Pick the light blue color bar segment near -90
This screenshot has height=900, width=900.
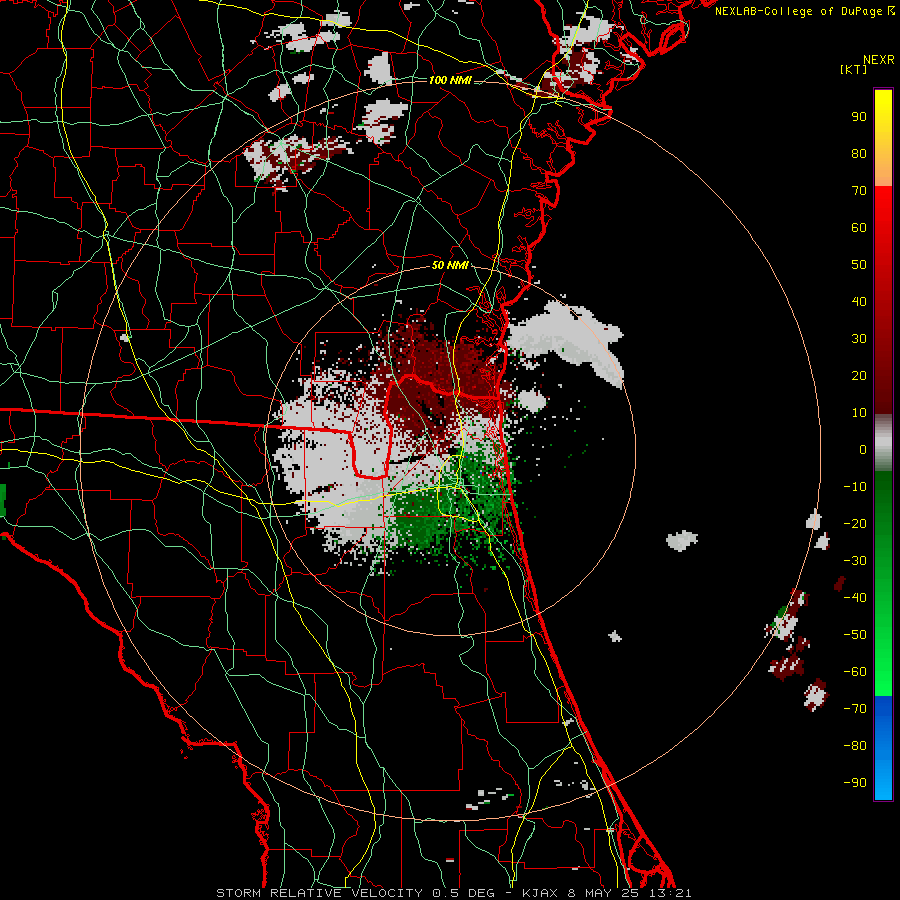(883, 781)
